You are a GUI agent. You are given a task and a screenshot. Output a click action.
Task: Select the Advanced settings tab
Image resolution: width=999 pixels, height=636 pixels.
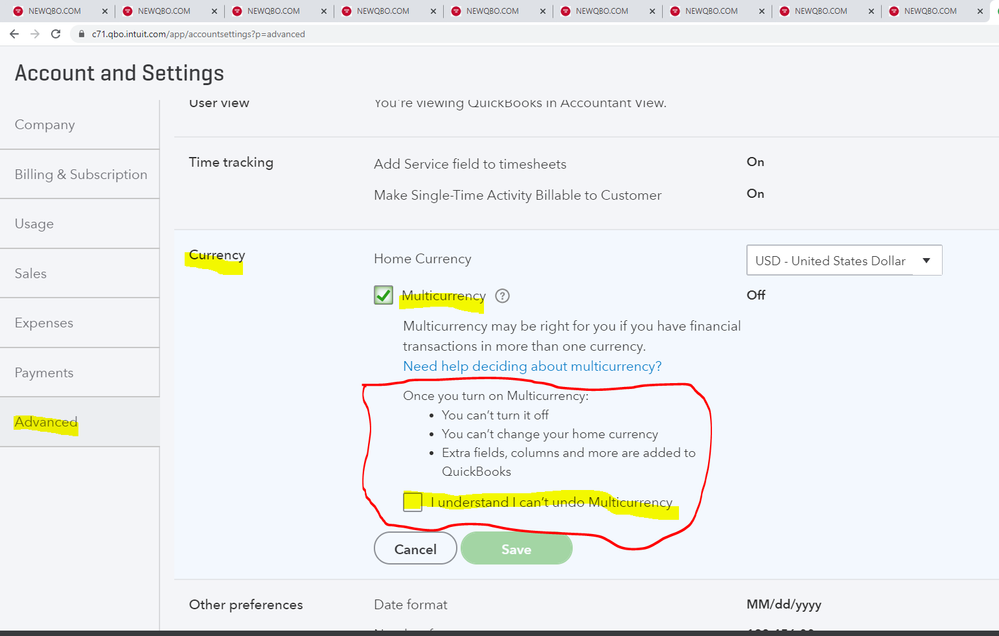[x=80, y=422]
